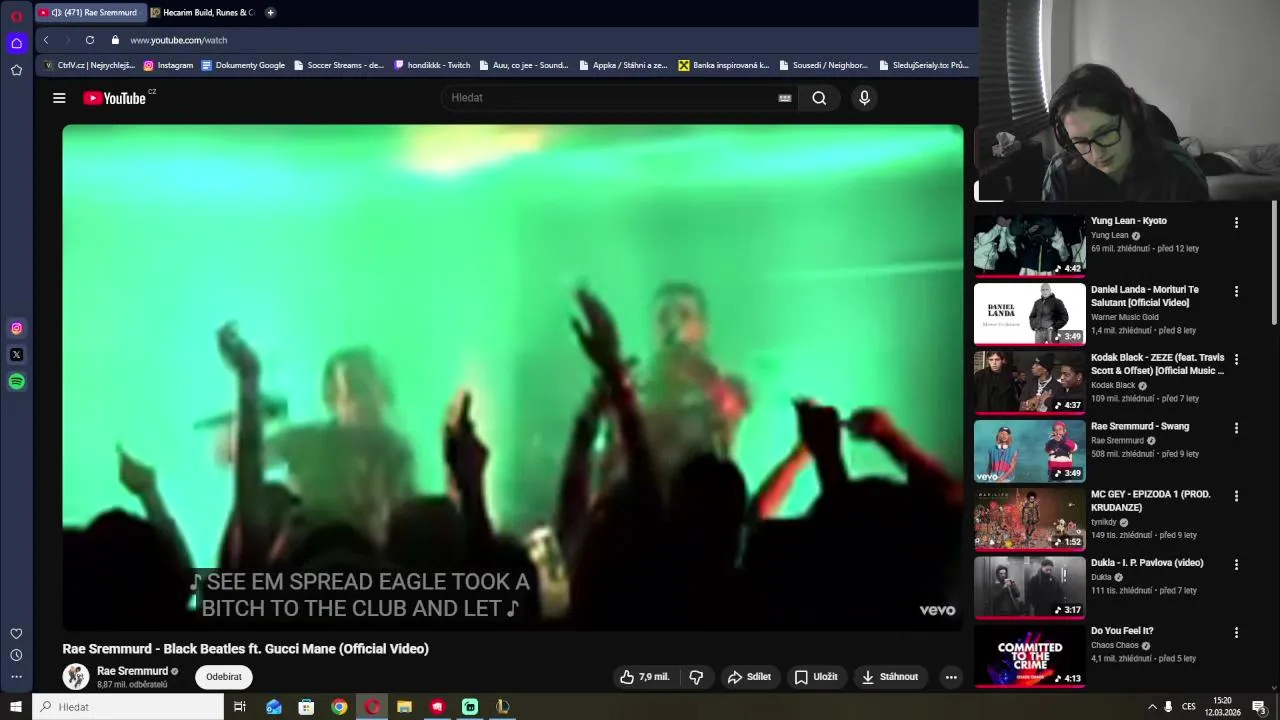Open the Dukla - I. P. Pavlova video title
The image size is (1280, 720).
[x=1147, y=563]
